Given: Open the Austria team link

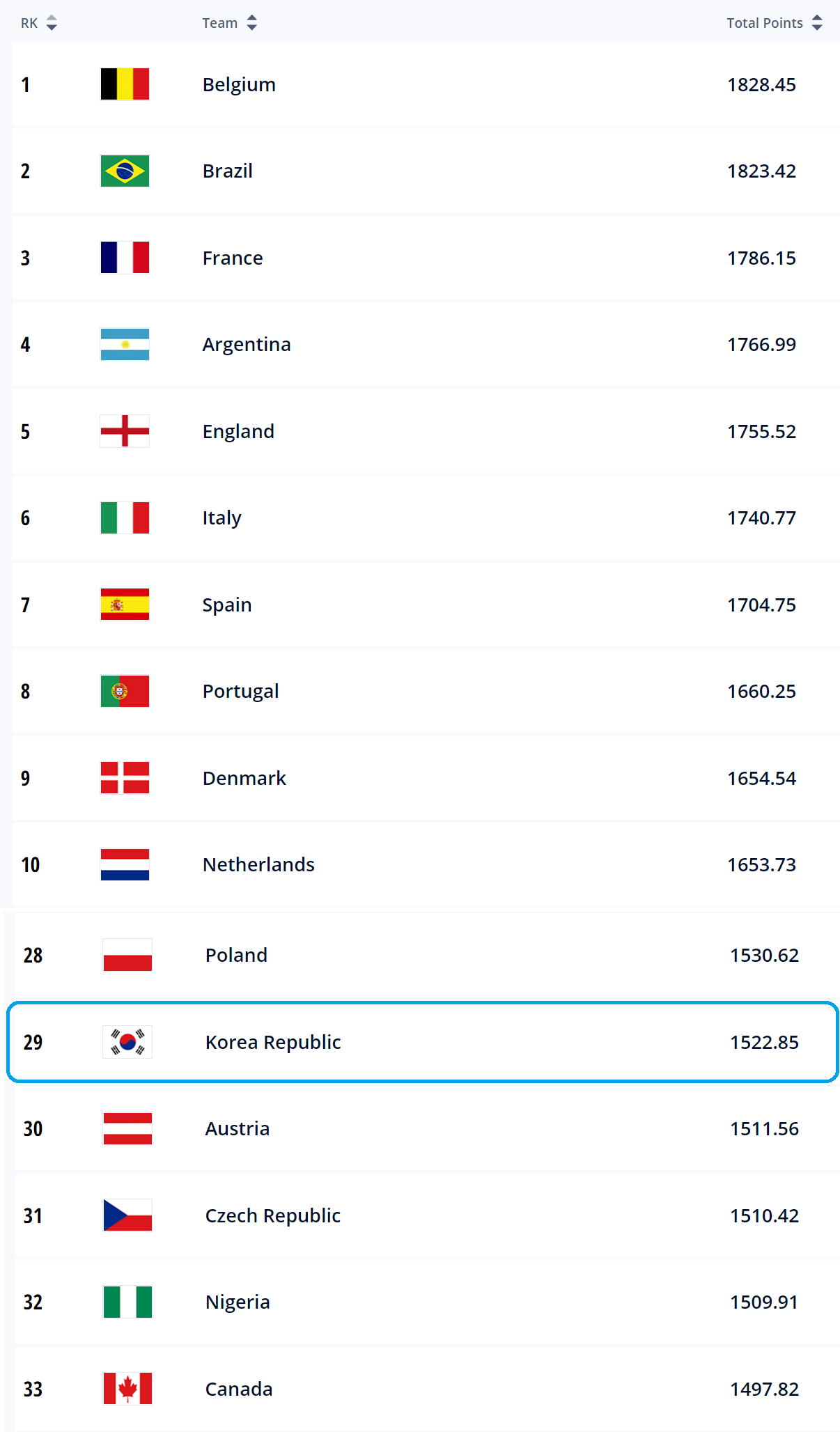Looking at the screenshot, I should tap(237, 1129).
